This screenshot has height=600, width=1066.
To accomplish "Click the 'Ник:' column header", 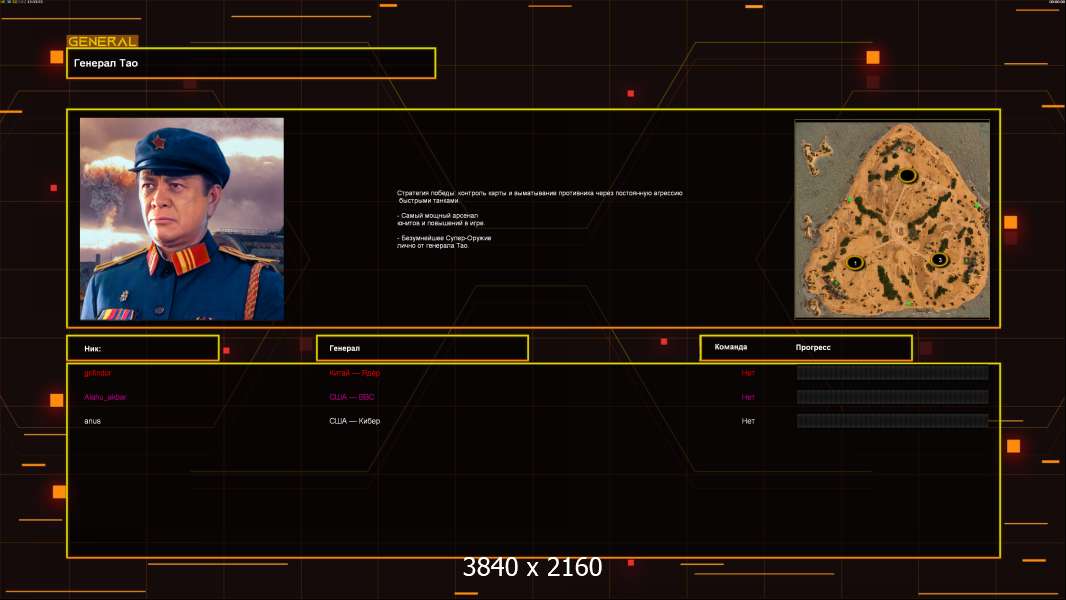I will coord(143,348).
